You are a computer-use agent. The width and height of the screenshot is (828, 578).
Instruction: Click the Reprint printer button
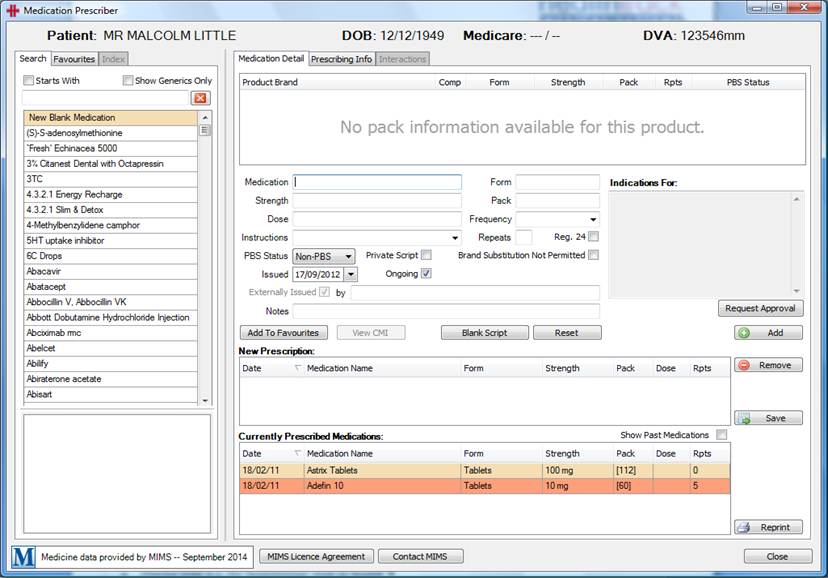click(768, 527)
